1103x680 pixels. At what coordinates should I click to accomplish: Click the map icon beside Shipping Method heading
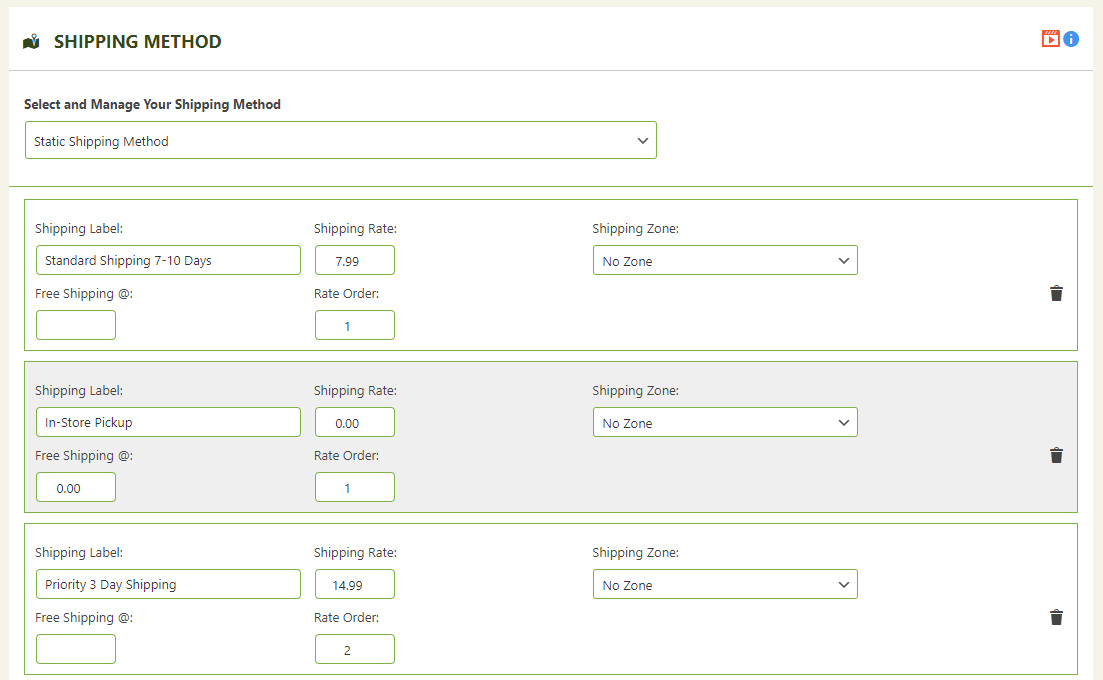tap(31, 42)
